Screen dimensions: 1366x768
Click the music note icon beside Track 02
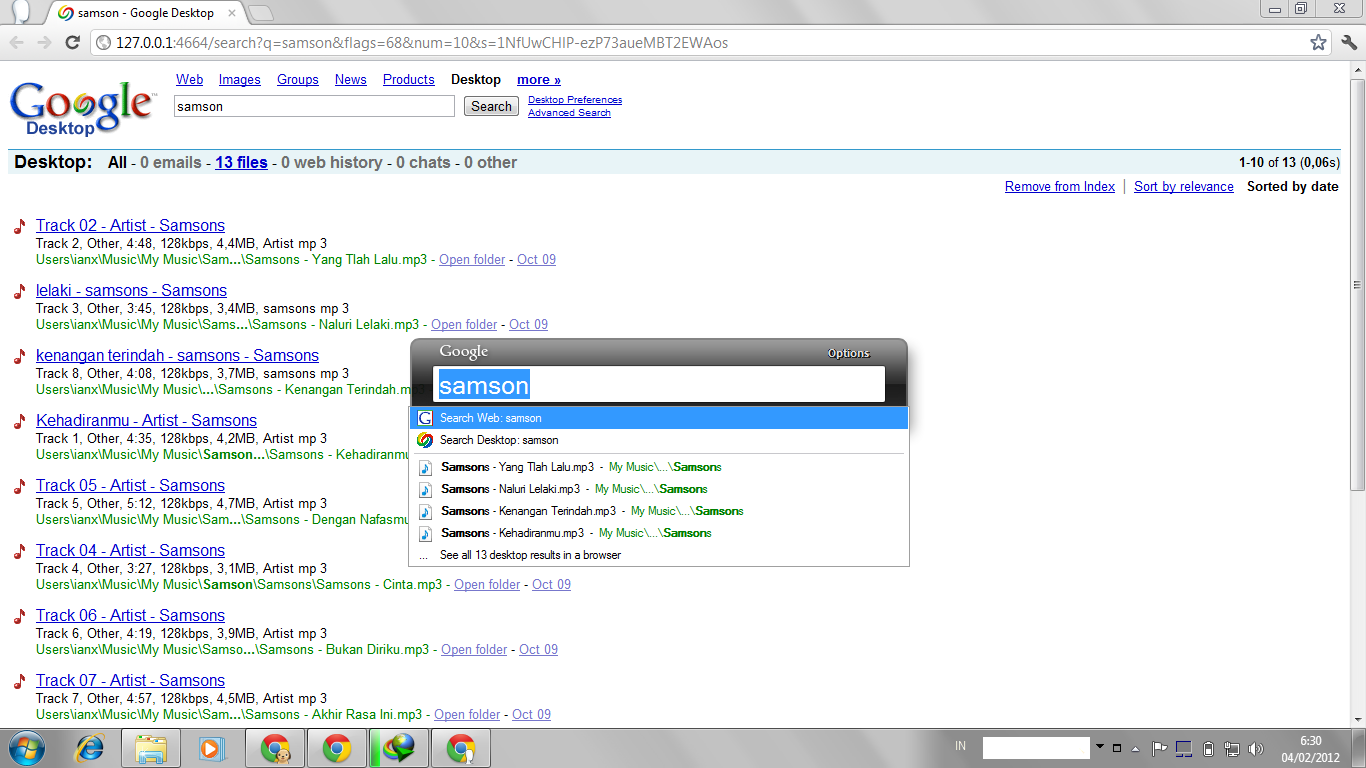pos(19,226)
